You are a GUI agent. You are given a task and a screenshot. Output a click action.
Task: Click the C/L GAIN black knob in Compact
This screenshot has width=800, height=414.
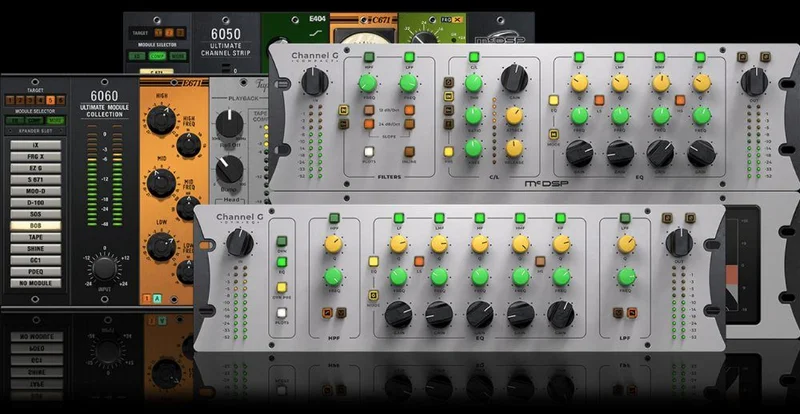tap(514, 78)
